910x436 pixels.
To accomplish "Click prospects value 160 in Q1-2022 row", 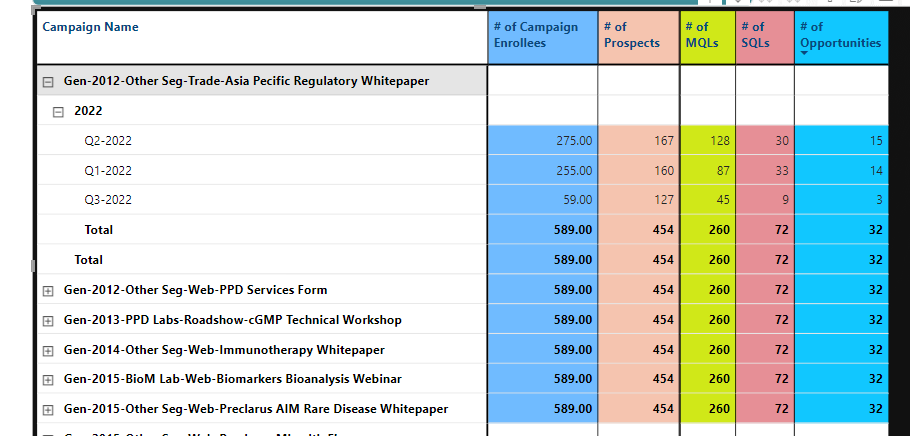I will coord(664,171).
